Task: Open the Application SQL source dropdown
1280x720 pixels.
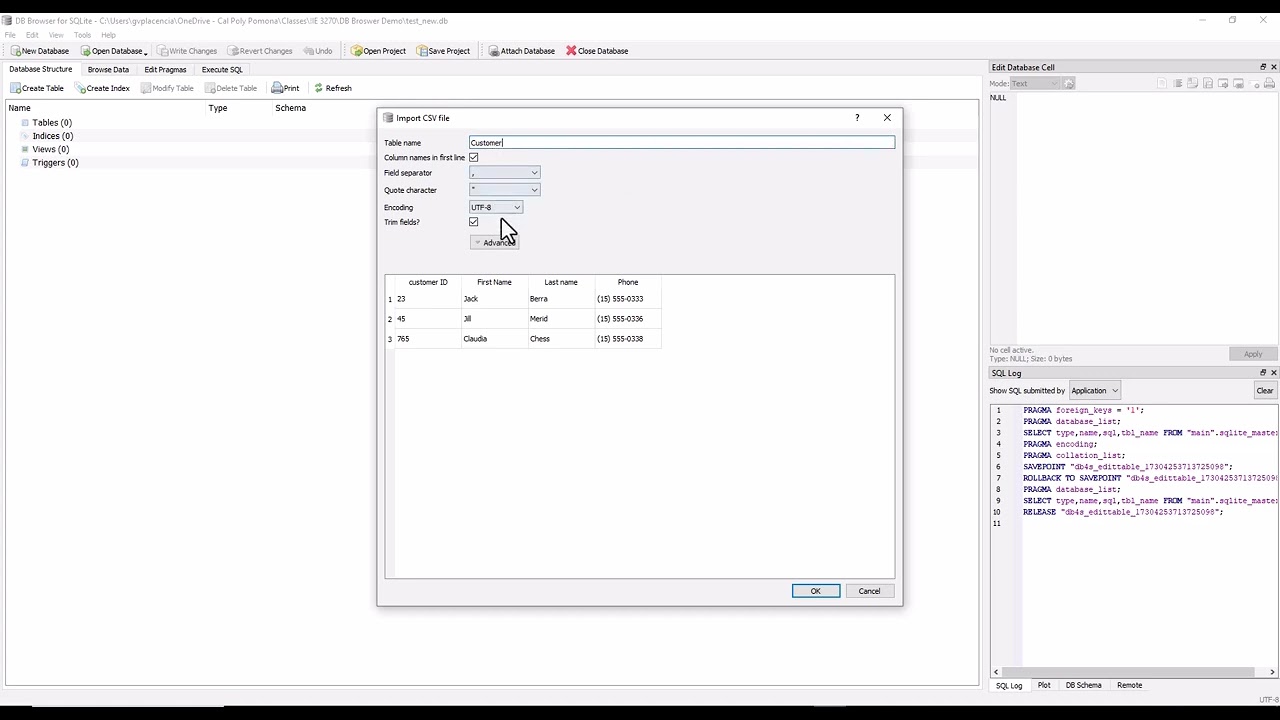Action: (1094, 391)
